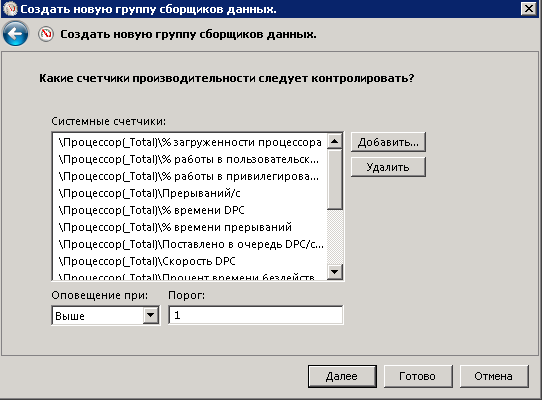Click the counter list scrollbar thumb
This screenshot has width=543, height=401.
pos(335,179)
